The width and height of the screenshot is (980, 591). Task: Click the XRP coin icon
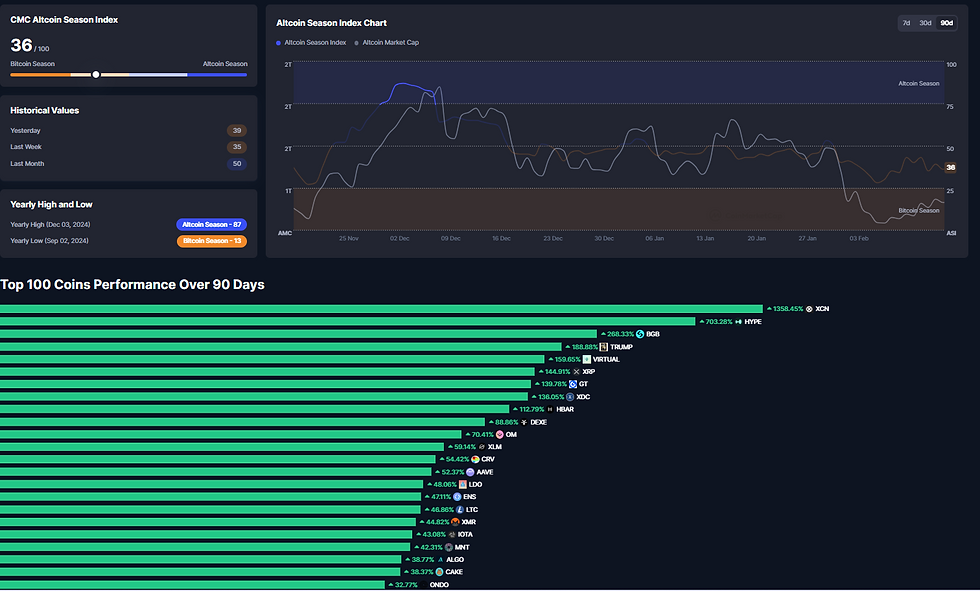coord(576,372)
